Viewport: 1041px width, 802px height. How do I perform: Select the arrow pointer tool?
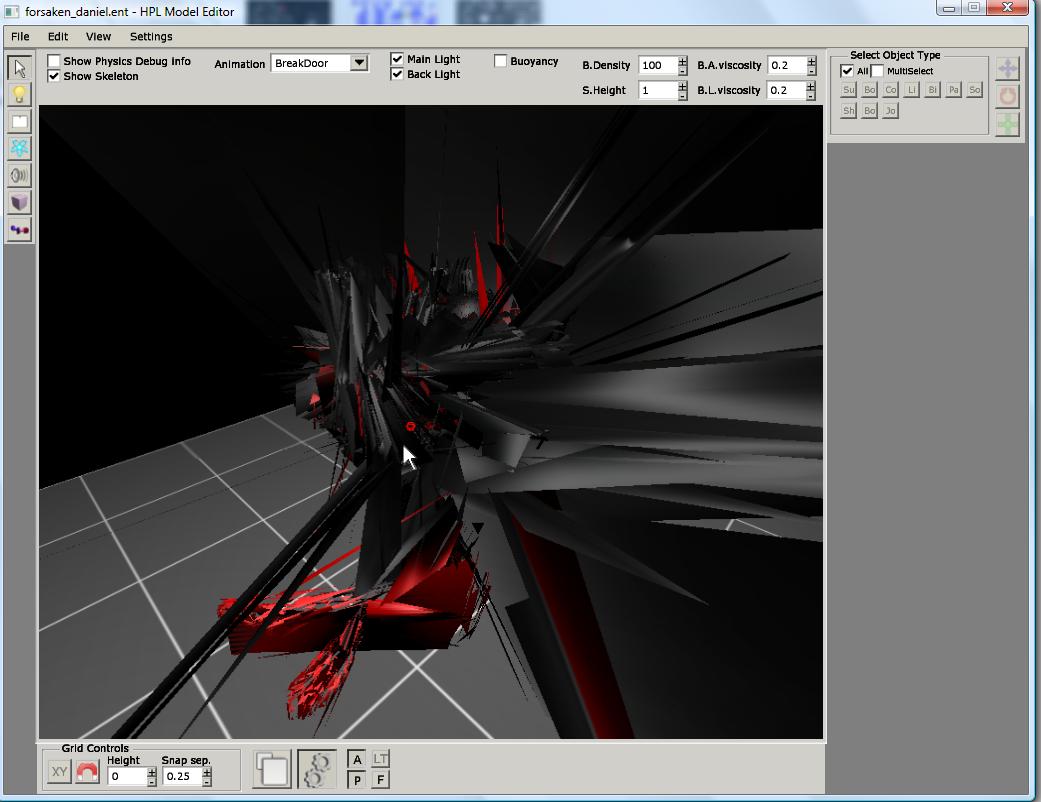19,68
